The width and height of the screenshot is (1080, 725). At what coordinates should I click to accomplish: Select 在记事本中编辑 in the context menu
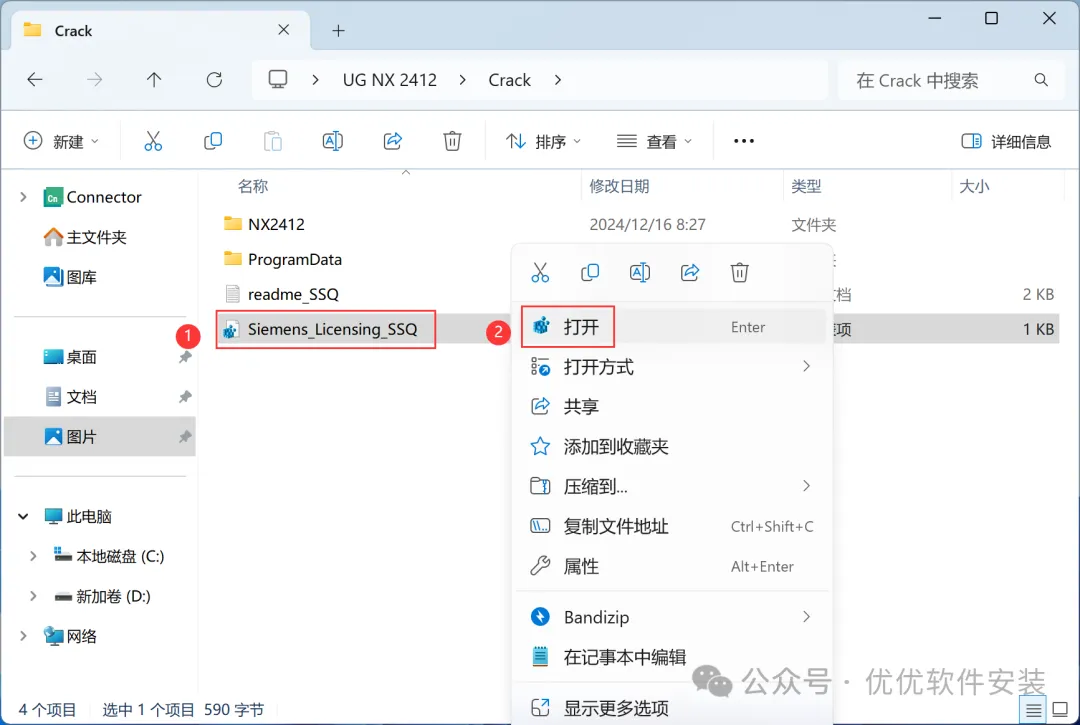pyautogui.click(x=672, y=657)
